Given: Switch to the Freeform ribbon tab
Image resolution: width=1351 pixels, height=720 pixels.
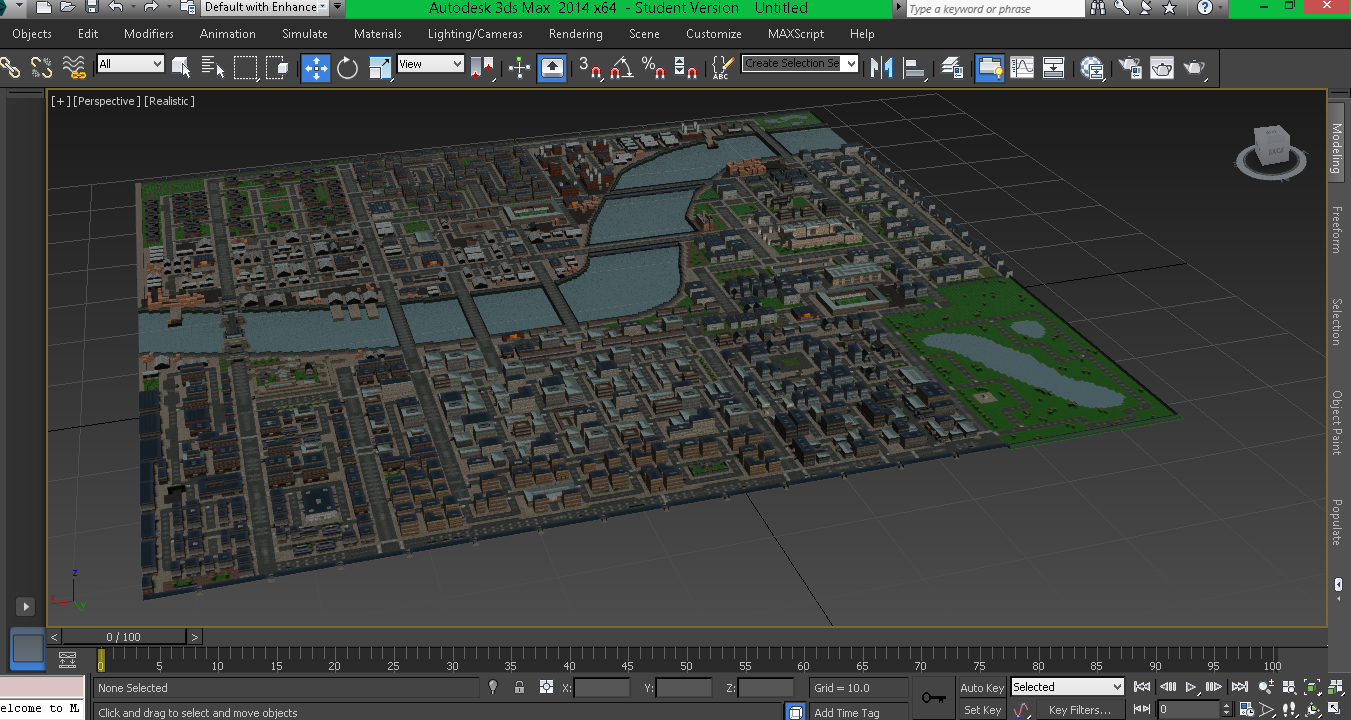Looking at the screenshot, I should [1337, 229].
